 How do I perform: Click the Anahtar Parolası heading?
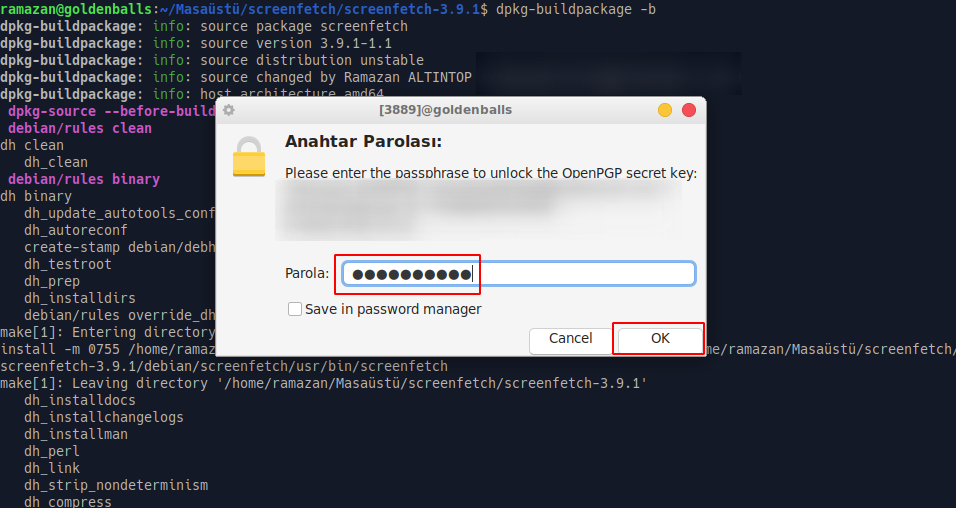363,142
